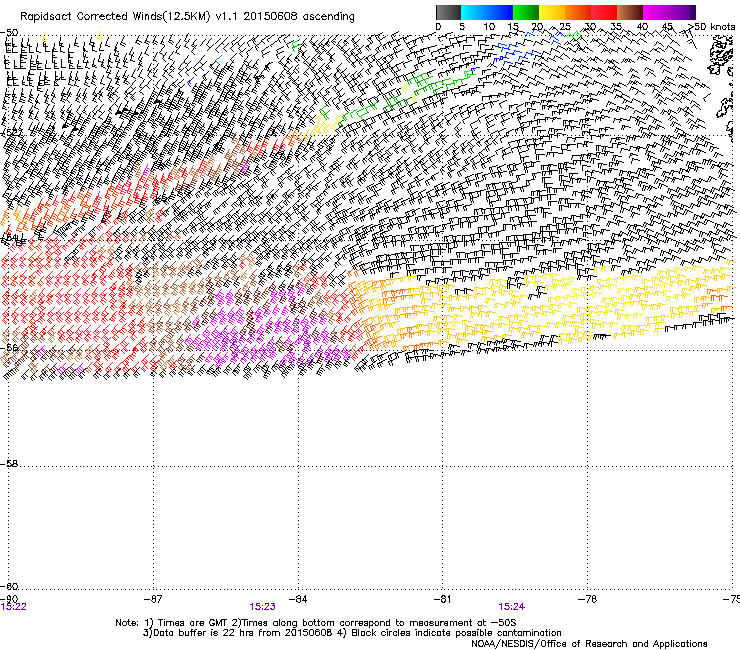This screenshot has height=650, width=740.
Task: Click the '-84' longitude axis label
Action: point(298,599)
